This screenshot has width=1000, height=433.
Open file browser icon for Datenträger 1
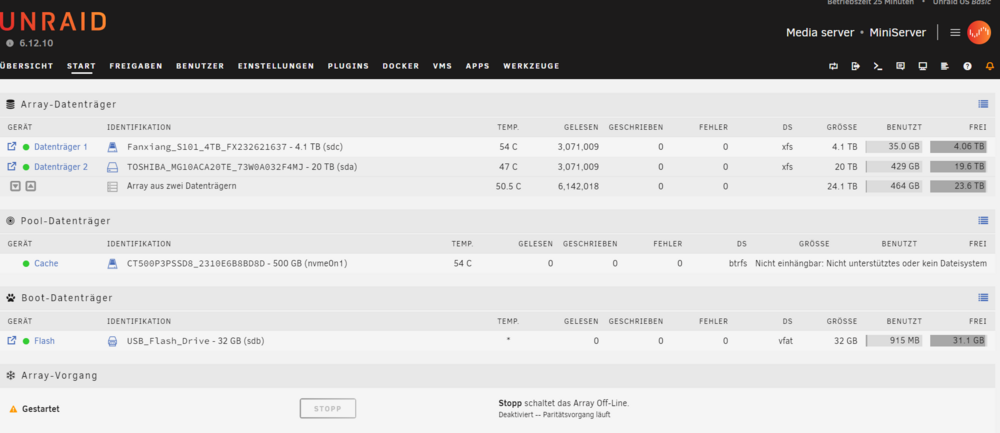click(11, 147)
